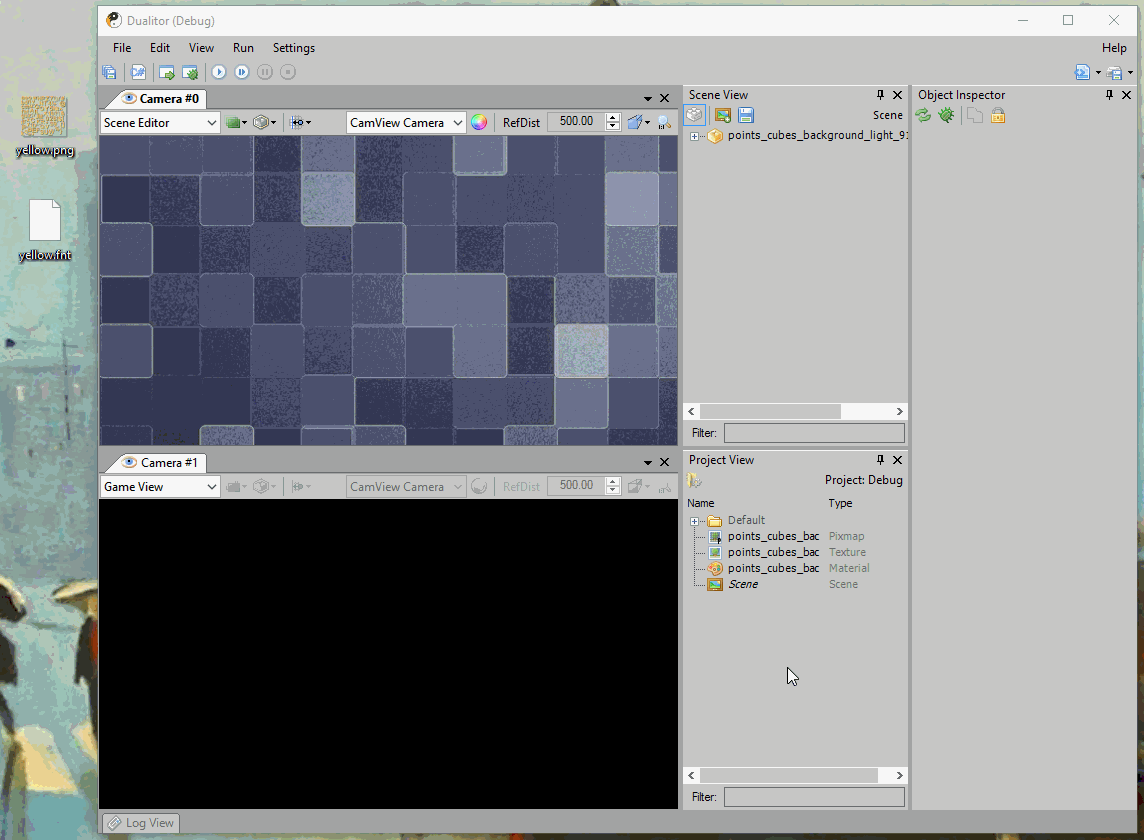Click the focus/magnifier icon in Camera #0 toolbar

664,123
